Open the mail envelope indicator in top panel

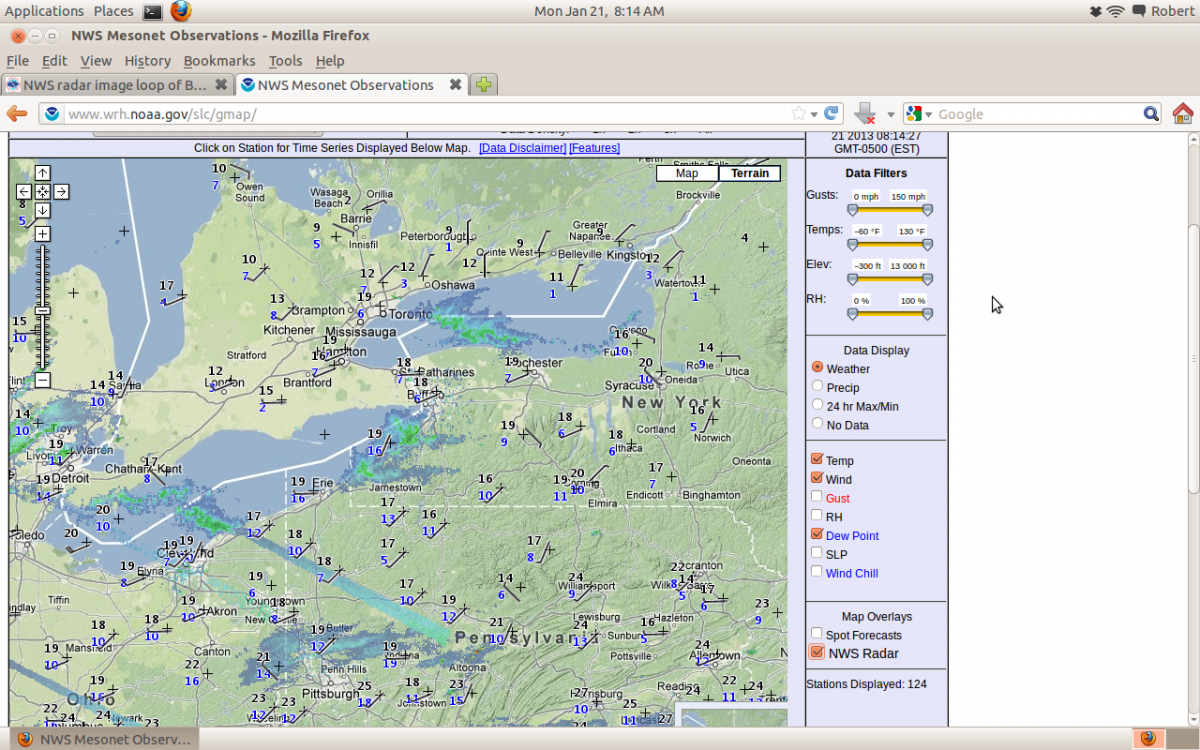coord(1139,11)
